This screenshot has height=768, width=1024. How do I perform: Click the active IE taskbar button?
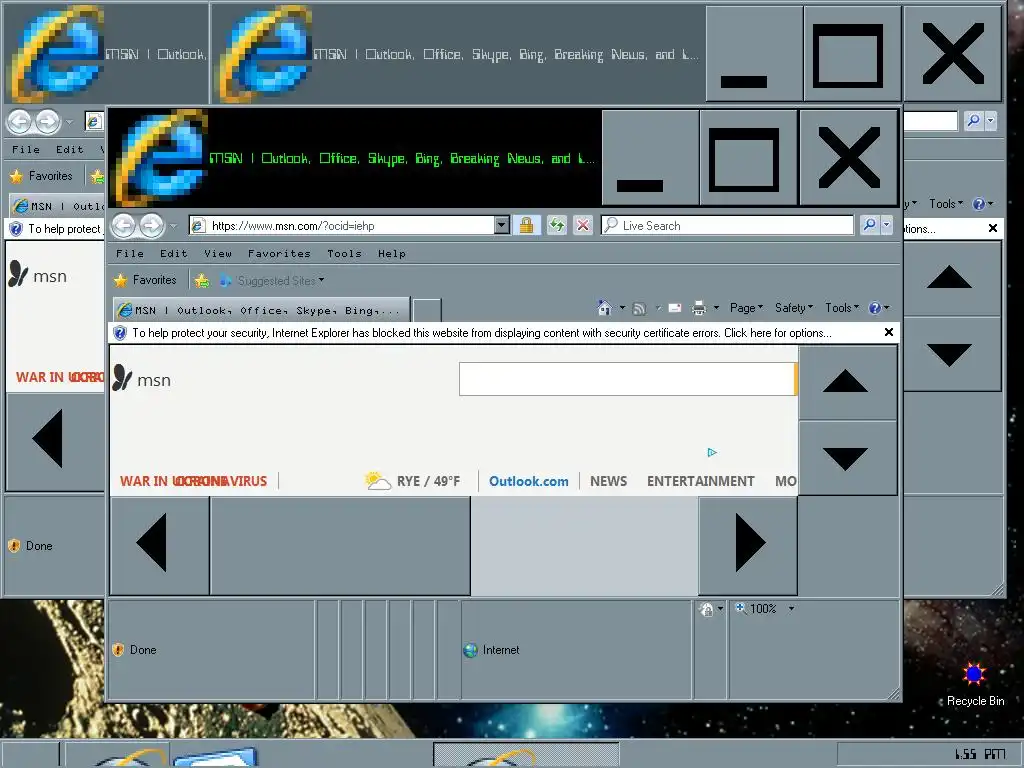[x=526, y=755]
